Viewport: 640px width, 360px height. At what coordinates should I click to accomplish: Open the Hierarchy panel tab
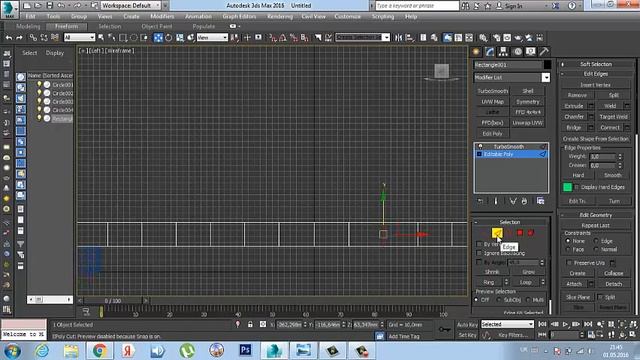503,52
